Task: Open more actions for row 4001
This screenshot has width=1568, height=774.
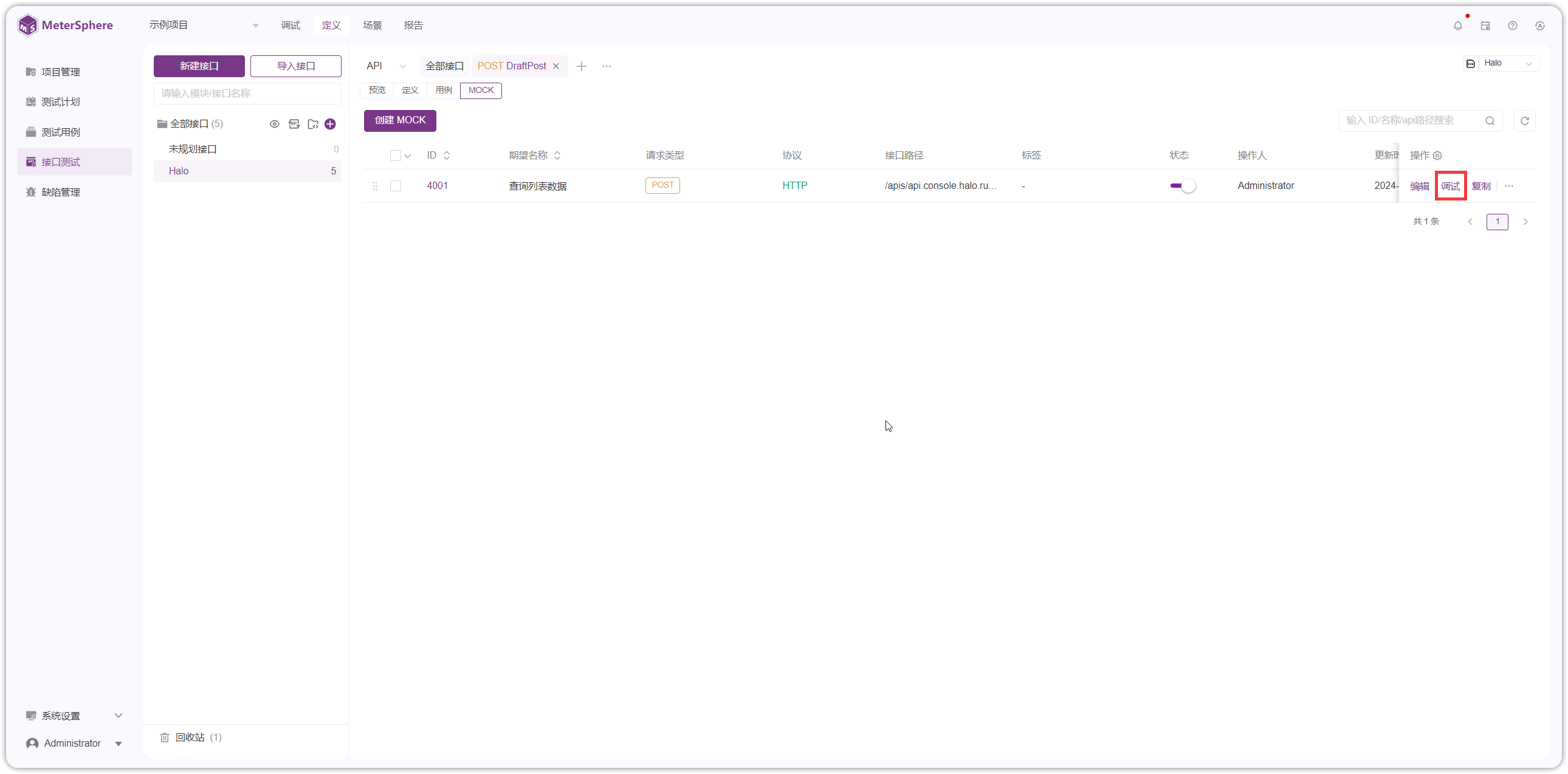Action: (x=1509, y=186)
